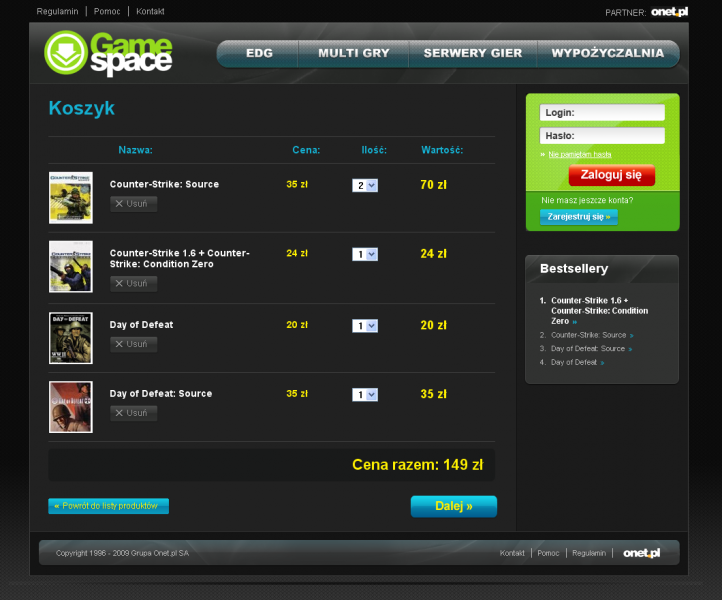Screen dimensions: 722x600
Task: Open the MULTI GRY tab
Action: [x=356, y=53]
